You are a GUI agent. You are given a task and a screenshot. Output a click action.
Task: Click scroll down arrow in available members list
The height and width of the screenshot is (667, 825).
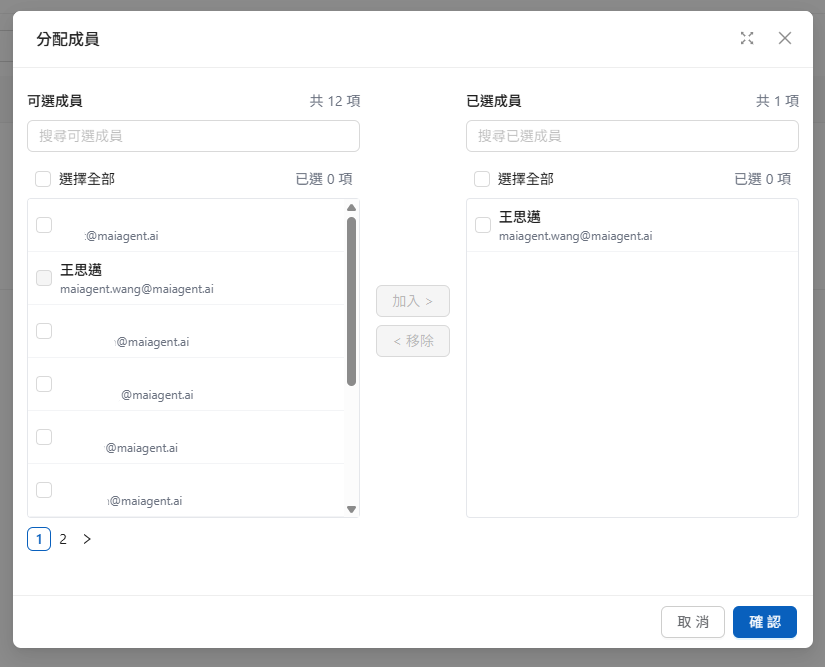(x=351, y=509)
